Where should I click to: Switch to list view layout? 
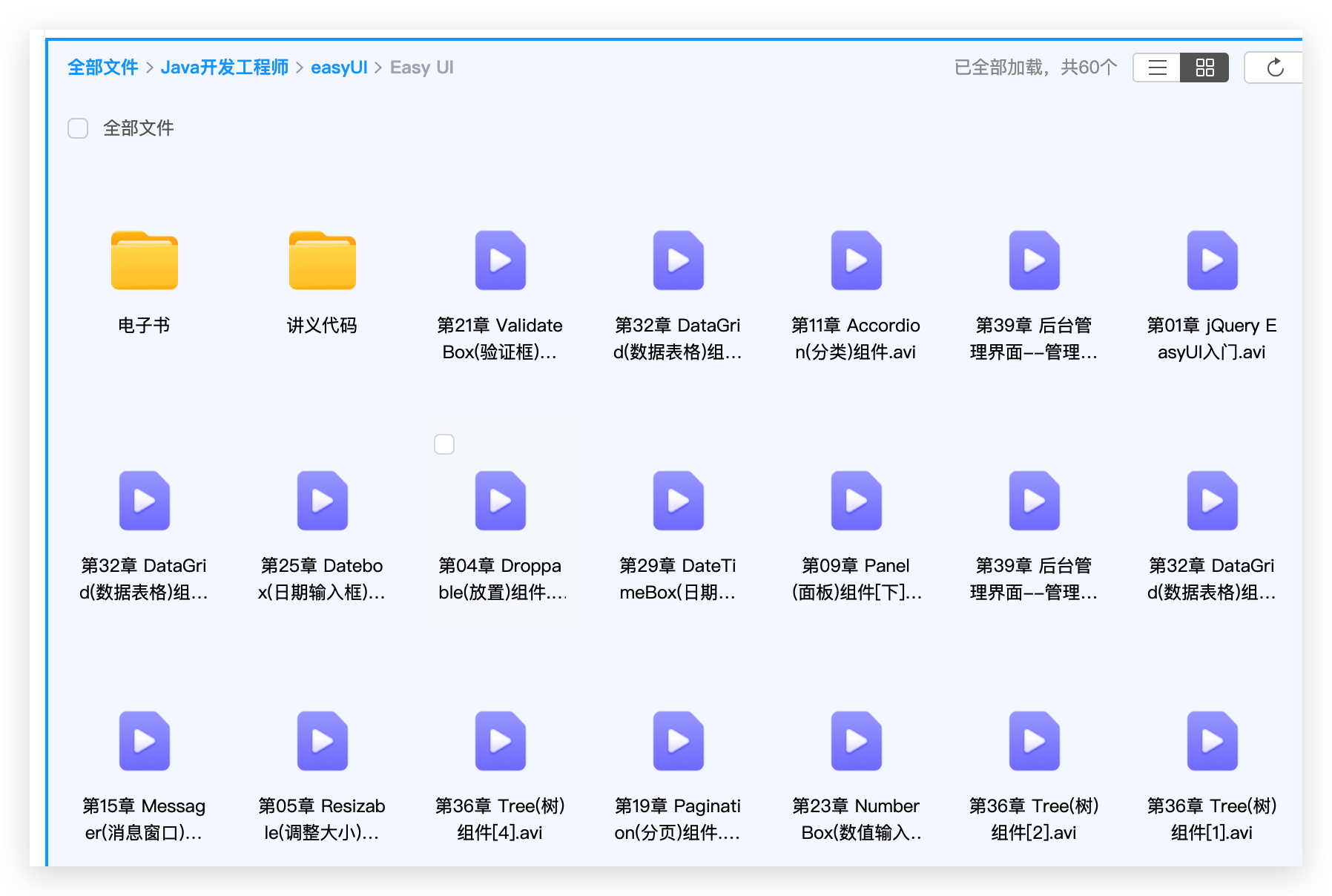coord(1157,67)
